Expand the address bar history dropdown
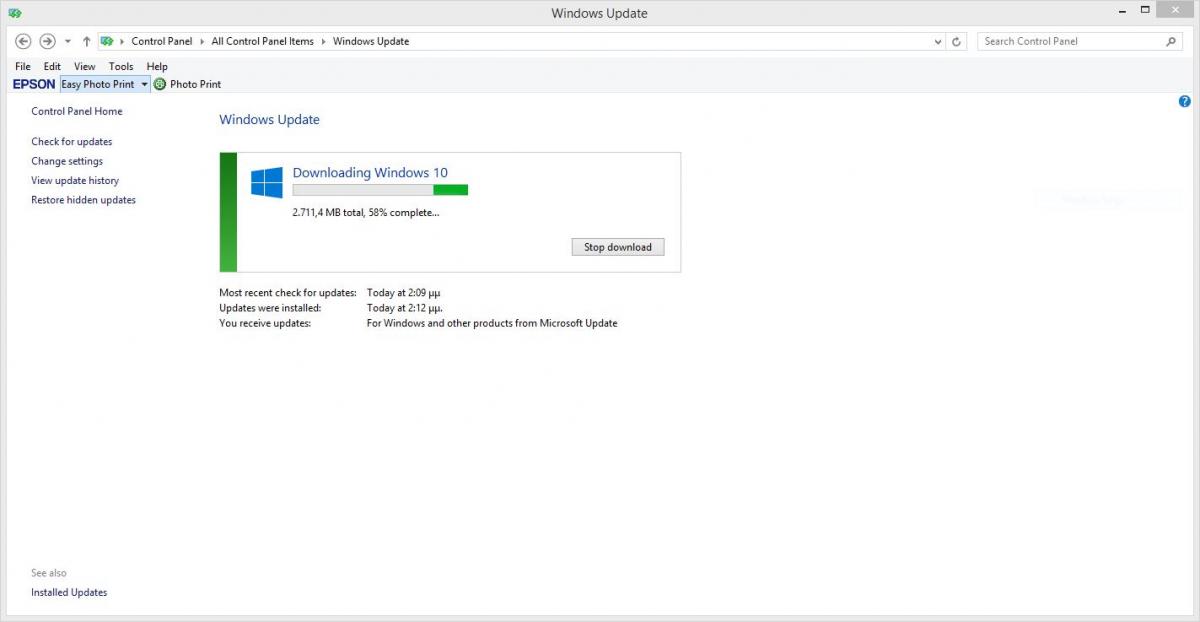The image size is (1200, 622). (x=937, y=42)
